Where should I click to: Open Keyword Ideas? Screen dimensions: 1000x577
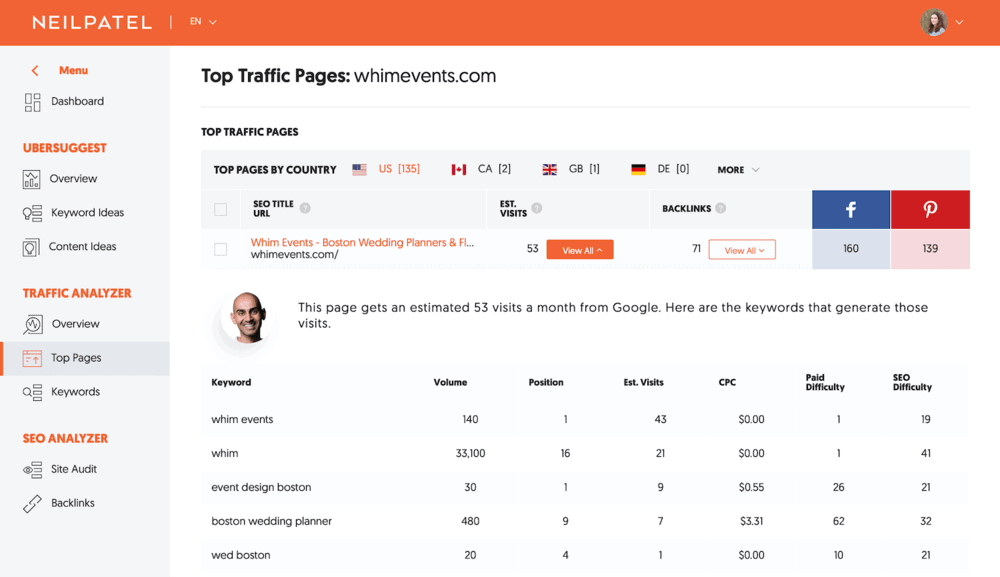pos(87,212)
